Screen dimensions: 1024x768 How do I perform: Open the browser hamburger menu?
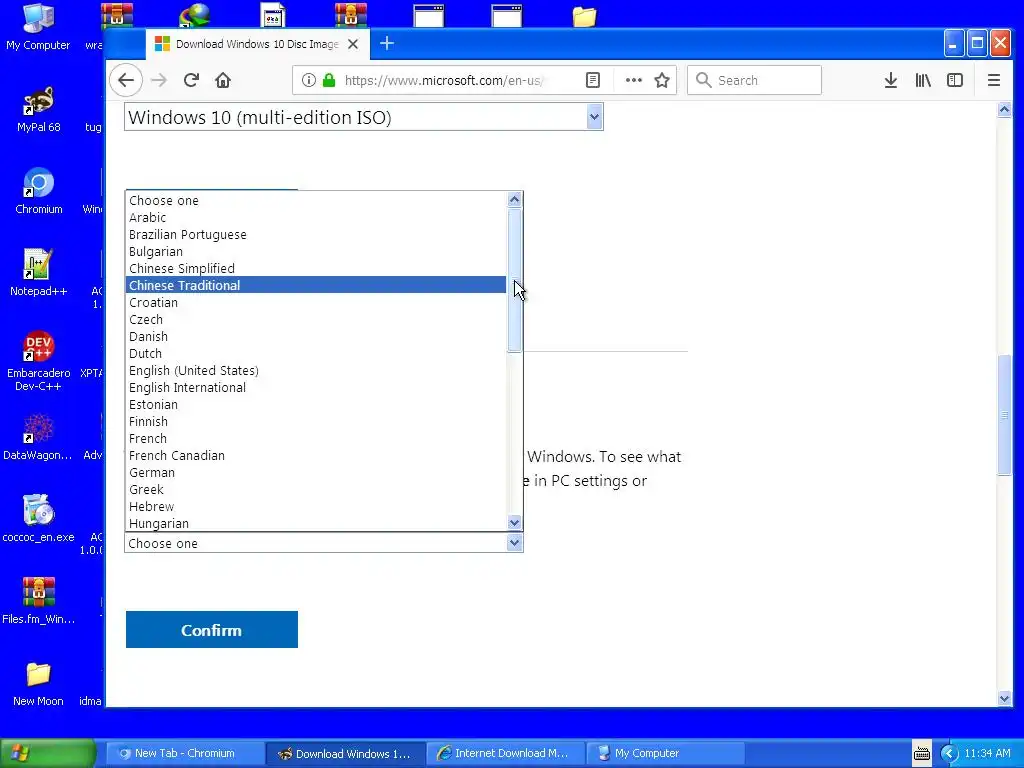tap(994, 80)
